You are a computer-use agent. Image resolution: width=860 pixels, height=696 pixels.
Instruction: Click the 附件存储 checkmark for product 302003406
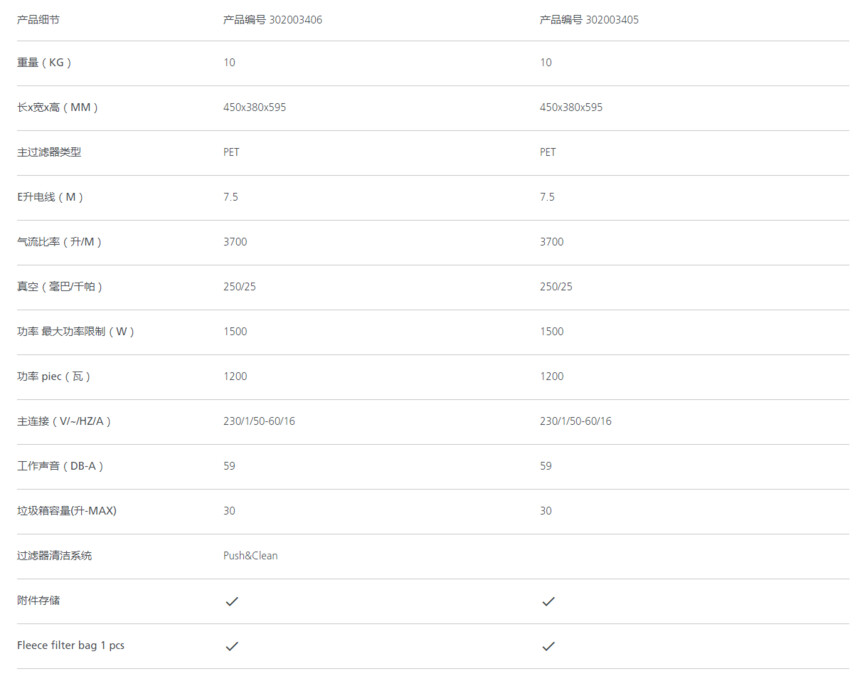[x=232, y=601]
